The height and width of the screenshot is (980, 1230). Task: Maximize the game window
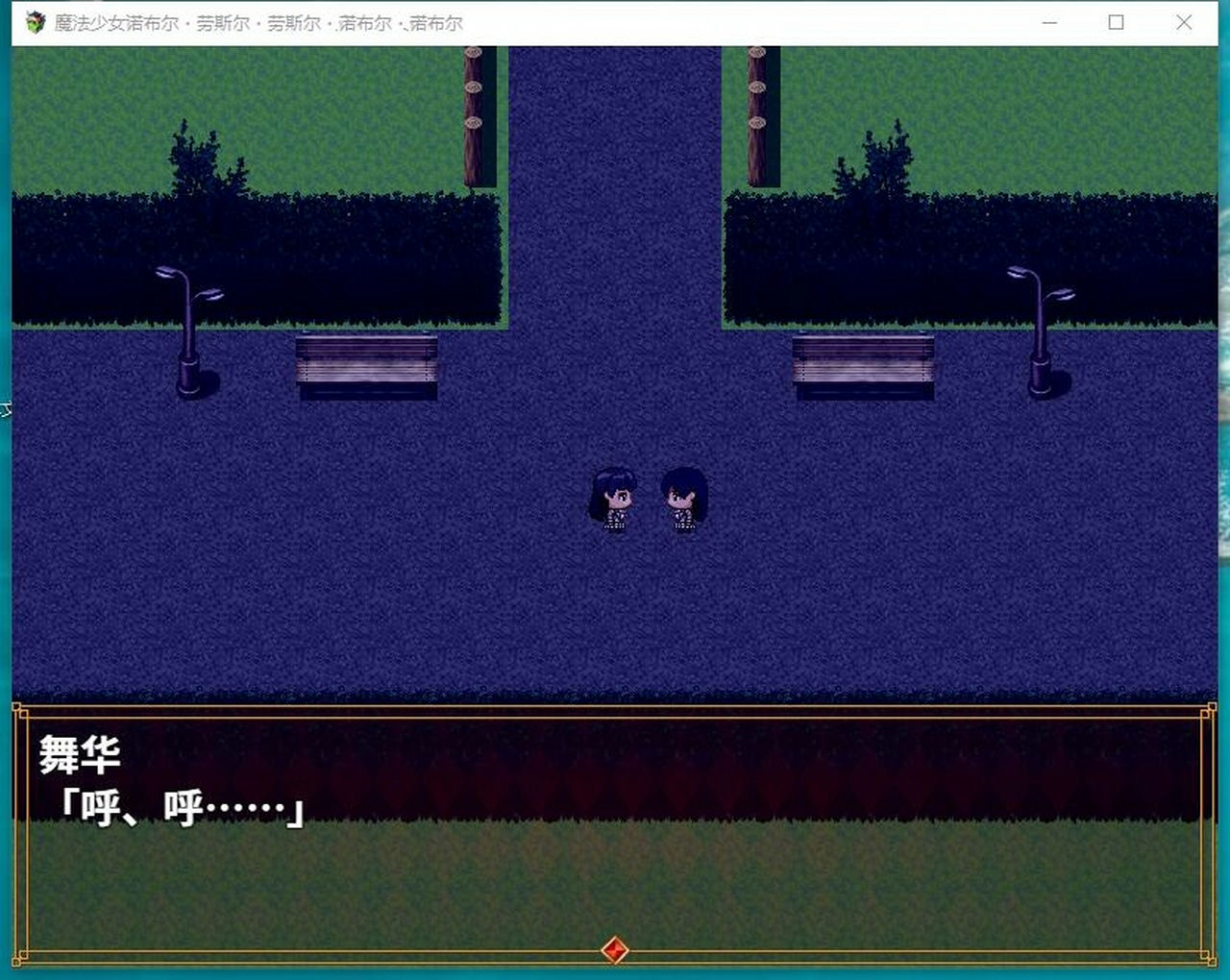tap(1116, 22)
